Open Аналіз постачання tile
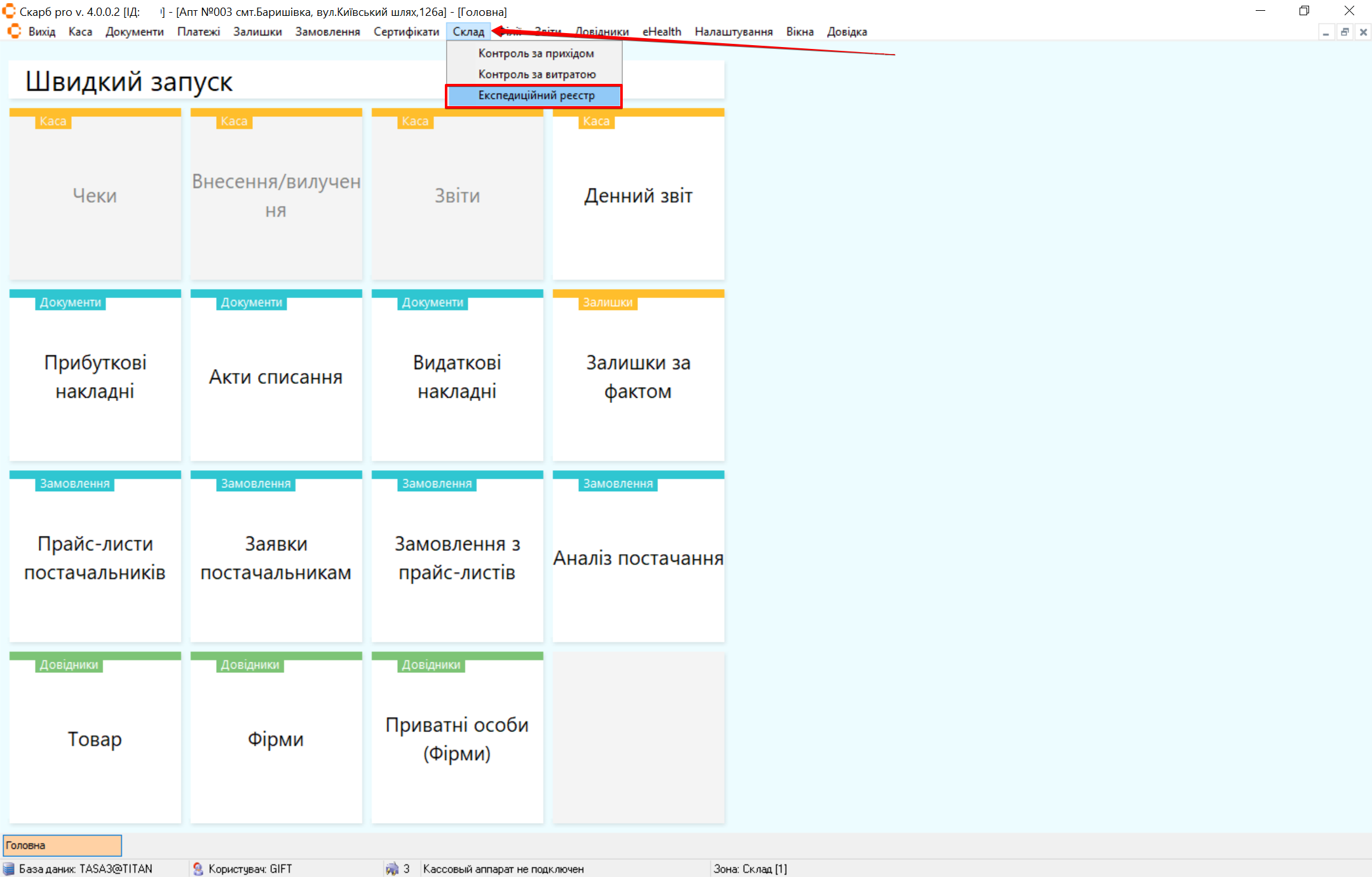The width and height of the screenshot is (1372, 877). pyautogui.click(x=638, y=557)
